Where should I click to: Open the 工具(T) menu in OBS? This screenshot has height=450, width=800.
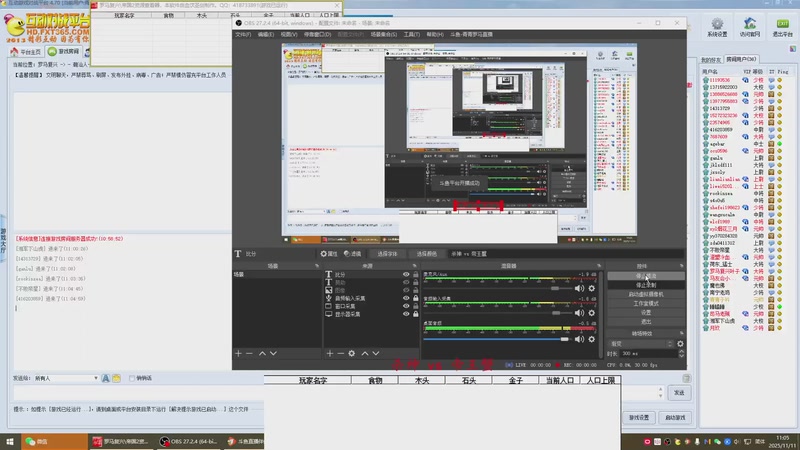(412, 34)
